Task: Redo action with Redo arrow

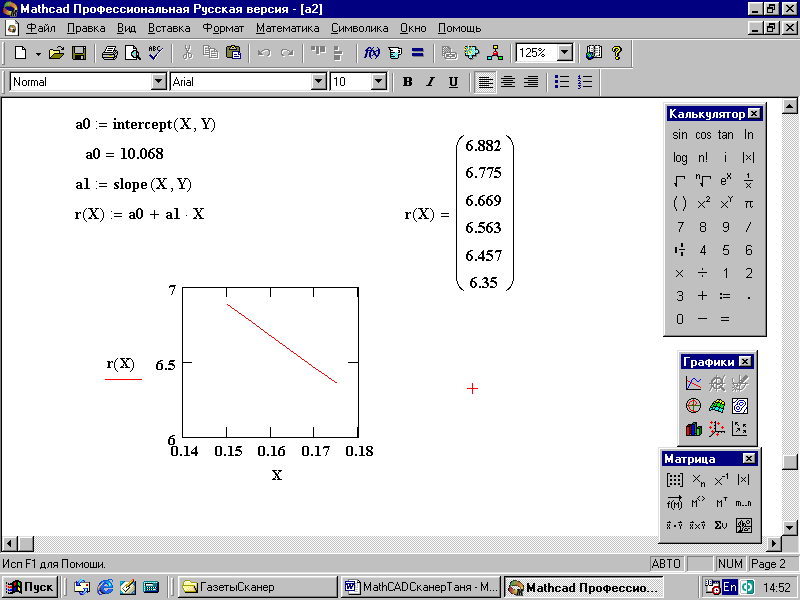Action: pos(287,53)
